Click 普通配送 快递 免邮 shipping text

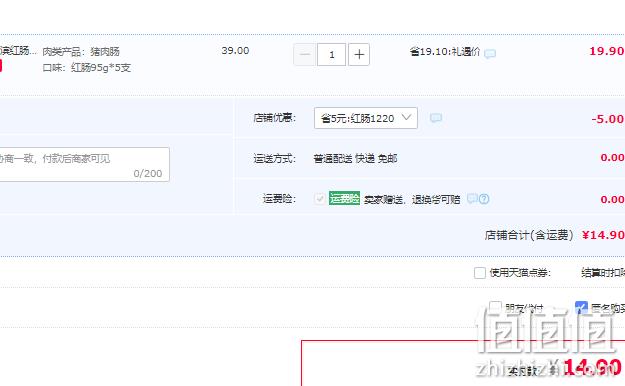tap(355, 159)
